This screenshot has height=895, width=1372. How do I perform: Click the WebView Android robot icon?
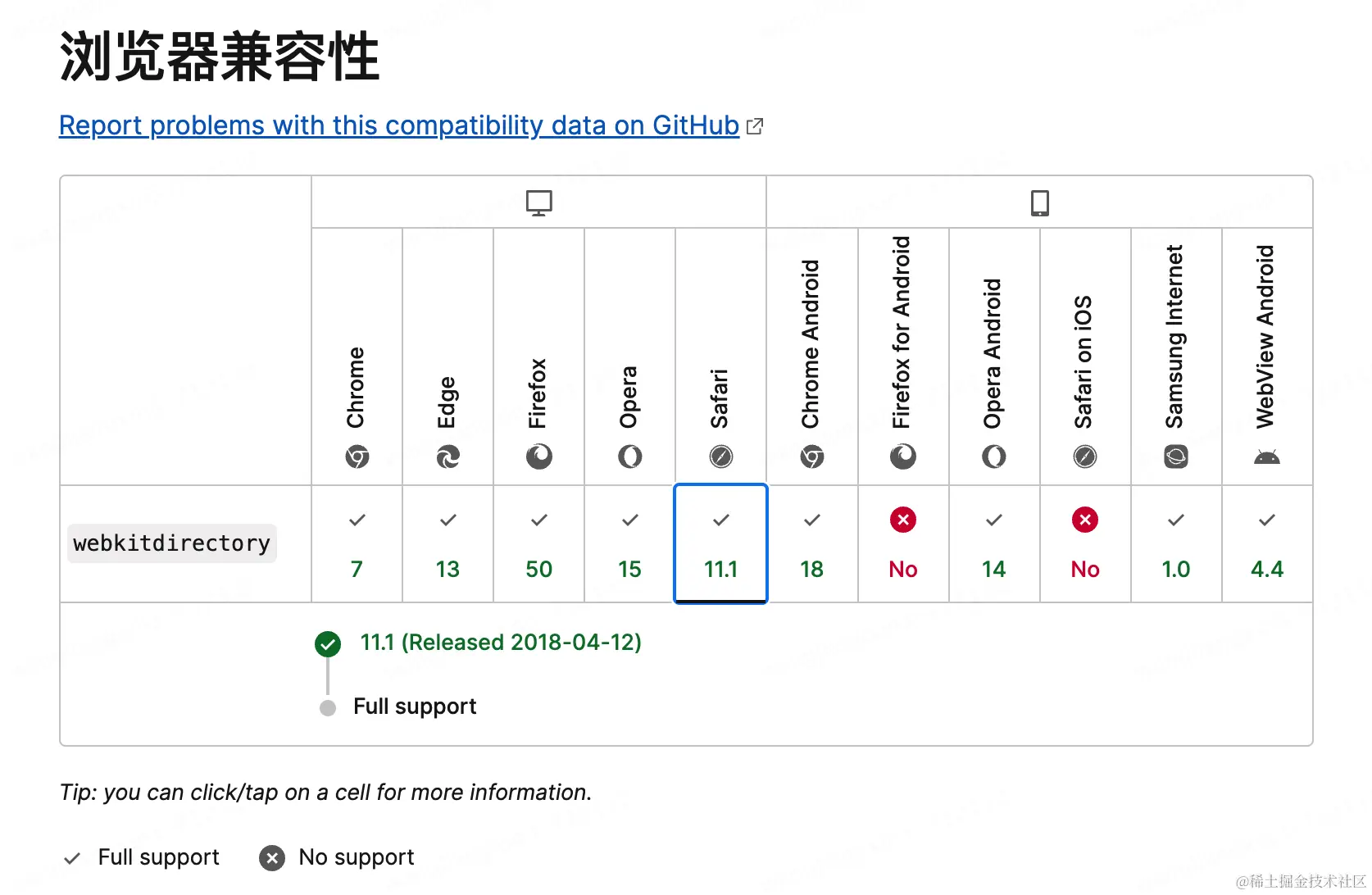click(x=1266, y=457)
